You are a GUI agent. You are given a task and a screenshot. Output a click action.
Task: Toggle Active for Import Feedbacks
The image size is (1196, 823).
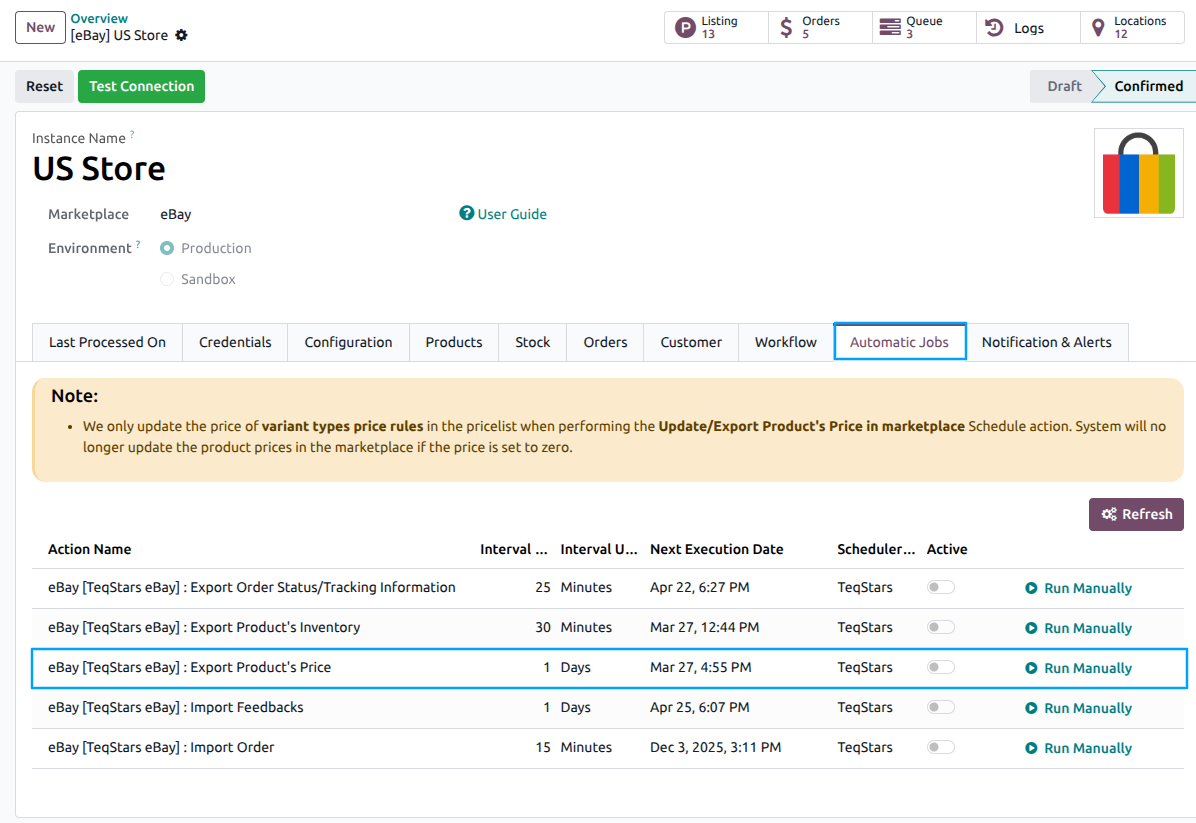click(x=940, y=707)
